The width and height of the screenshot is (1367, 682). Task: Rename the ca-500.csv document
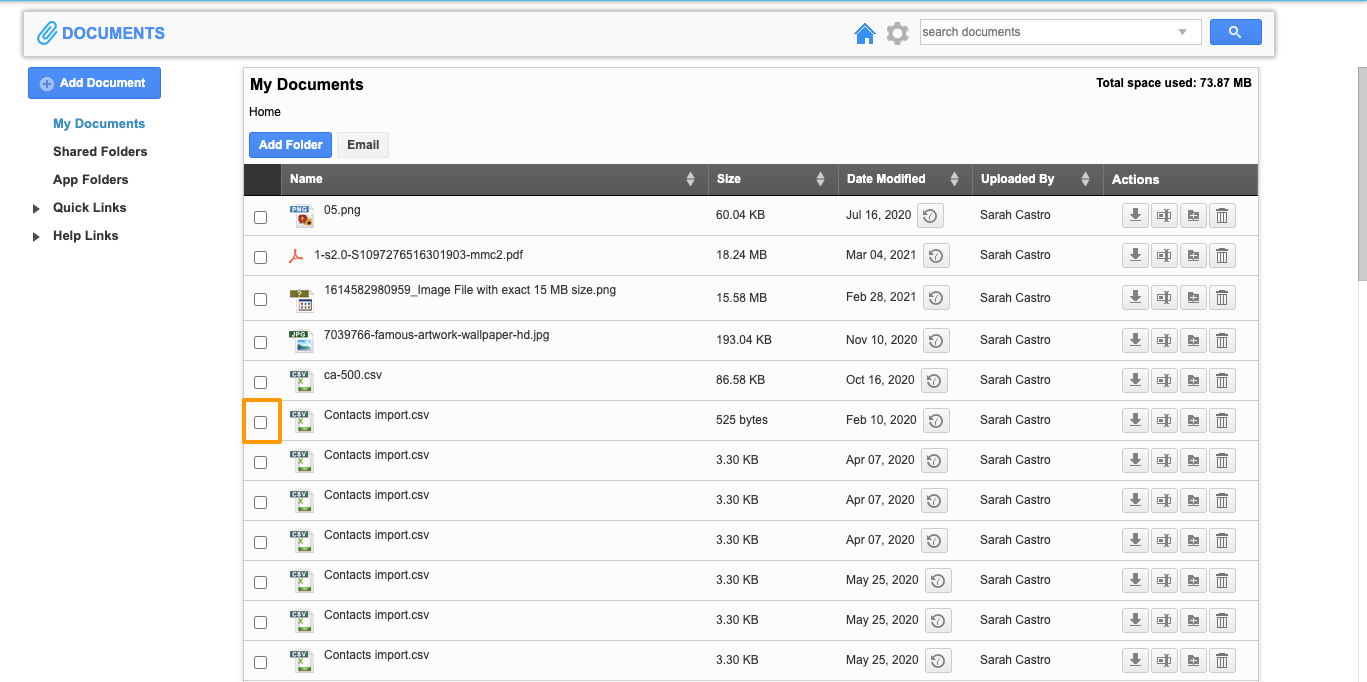pos(1164,381)
